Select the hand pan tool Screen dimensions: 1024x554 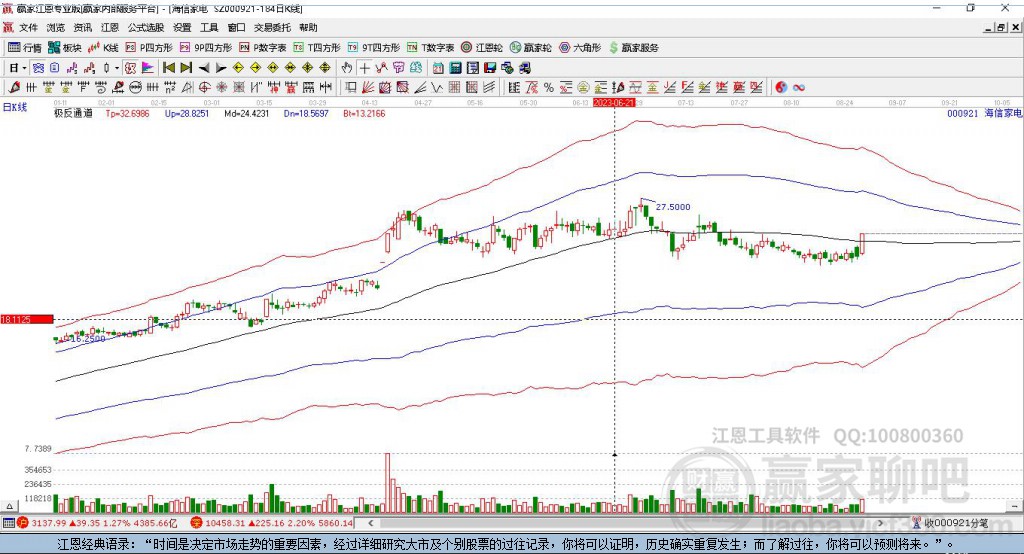tap(347, 68)
